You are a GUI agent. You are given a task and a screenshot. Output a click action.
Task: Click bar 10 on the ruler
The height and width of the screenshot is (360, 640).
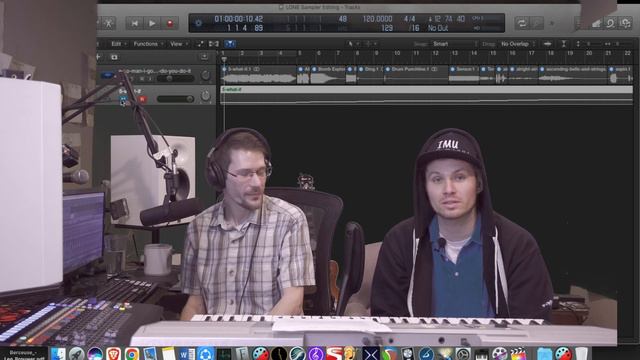(x=396, y=53)
